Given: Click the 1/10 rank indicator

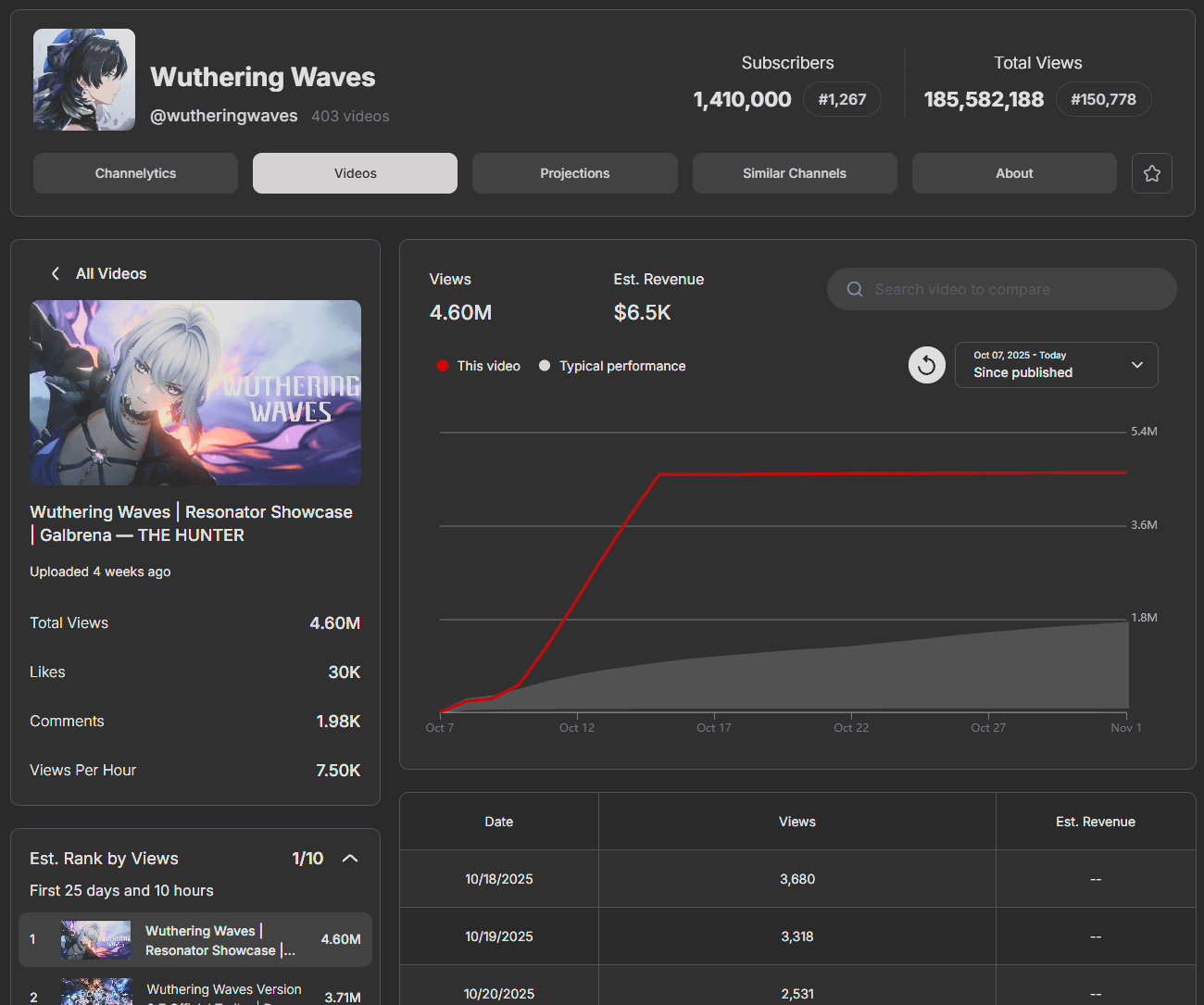Looking at the screenshot, I should (x=307, y=859).
